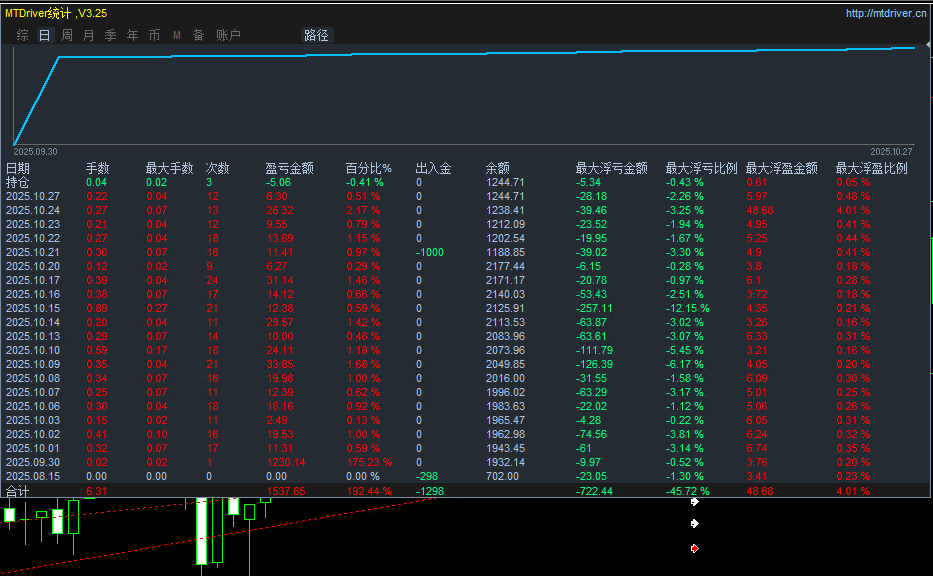The image size is (933, 576).
Task: Click the 最大浮亏金额 column header
Action: [611, 168]
